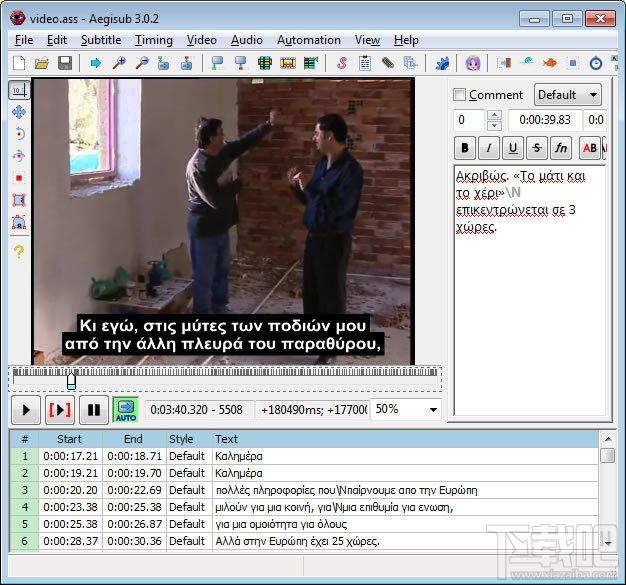Decrease layer number with down spinner
The image size is (626, 585).
click(x=494, y=125)
